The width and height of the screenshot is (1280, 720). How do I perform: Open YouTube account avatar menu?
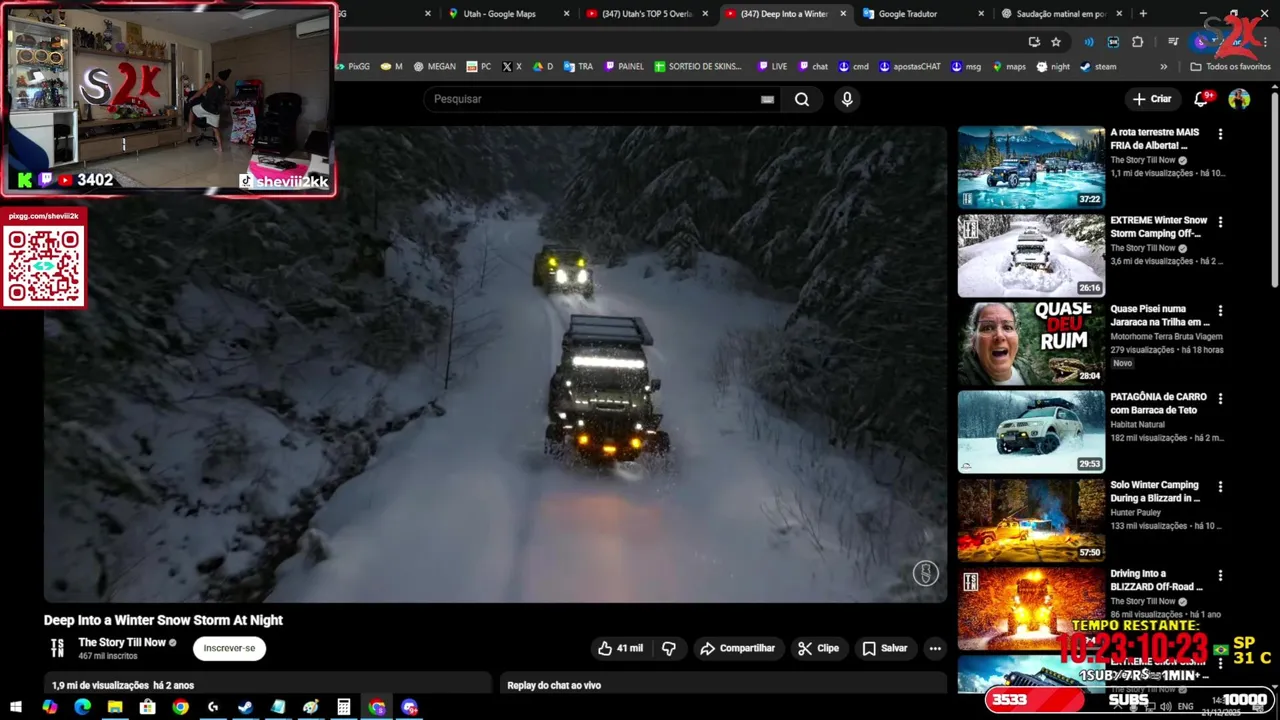point(1239,99)
